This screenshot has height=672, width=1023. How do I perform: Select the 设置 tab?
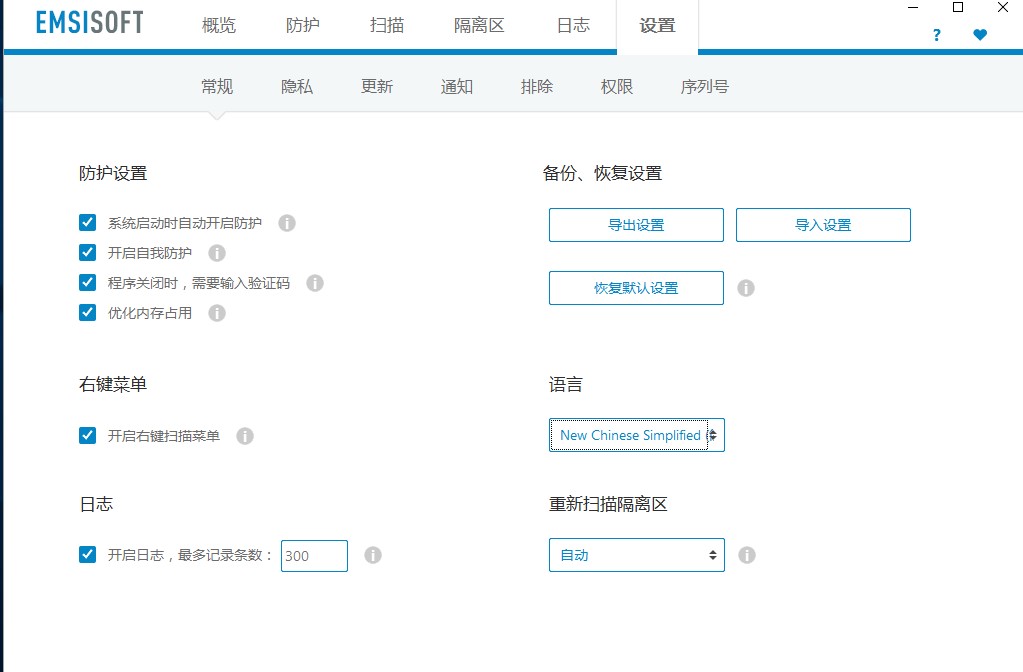point(657,25)
